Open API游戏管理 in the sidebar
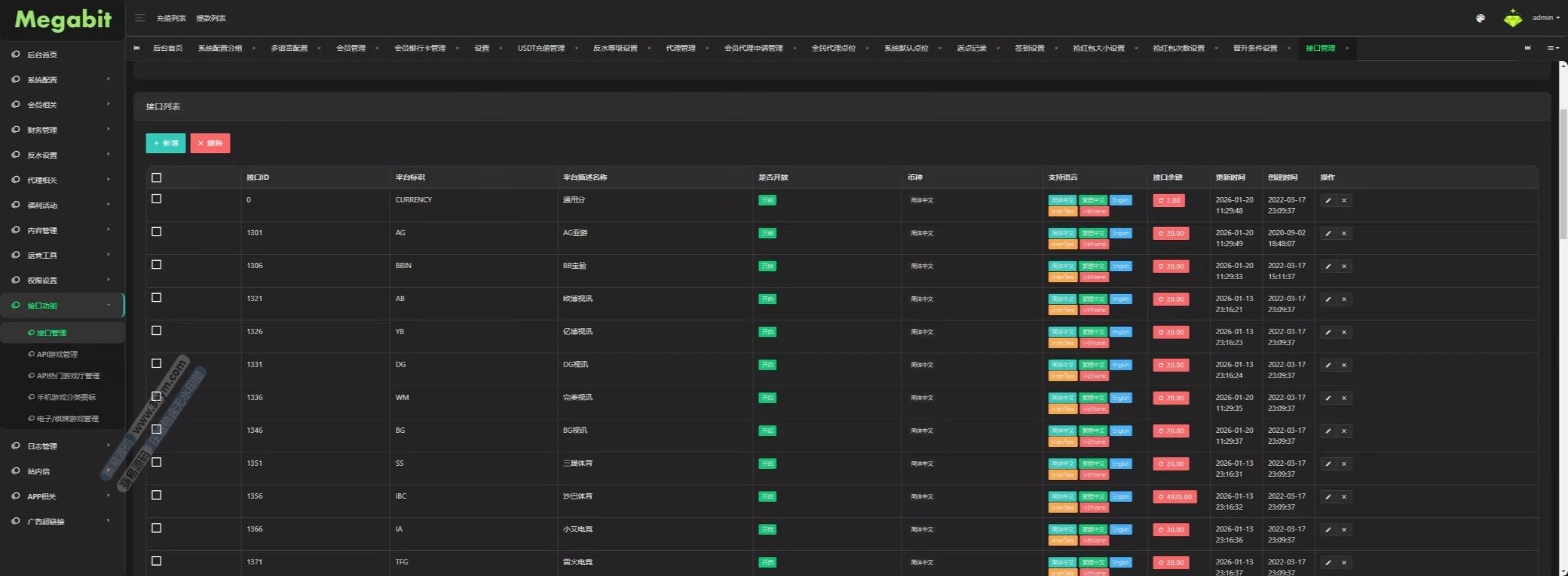Screen dimensions: 1568x576 coord(57,354)
